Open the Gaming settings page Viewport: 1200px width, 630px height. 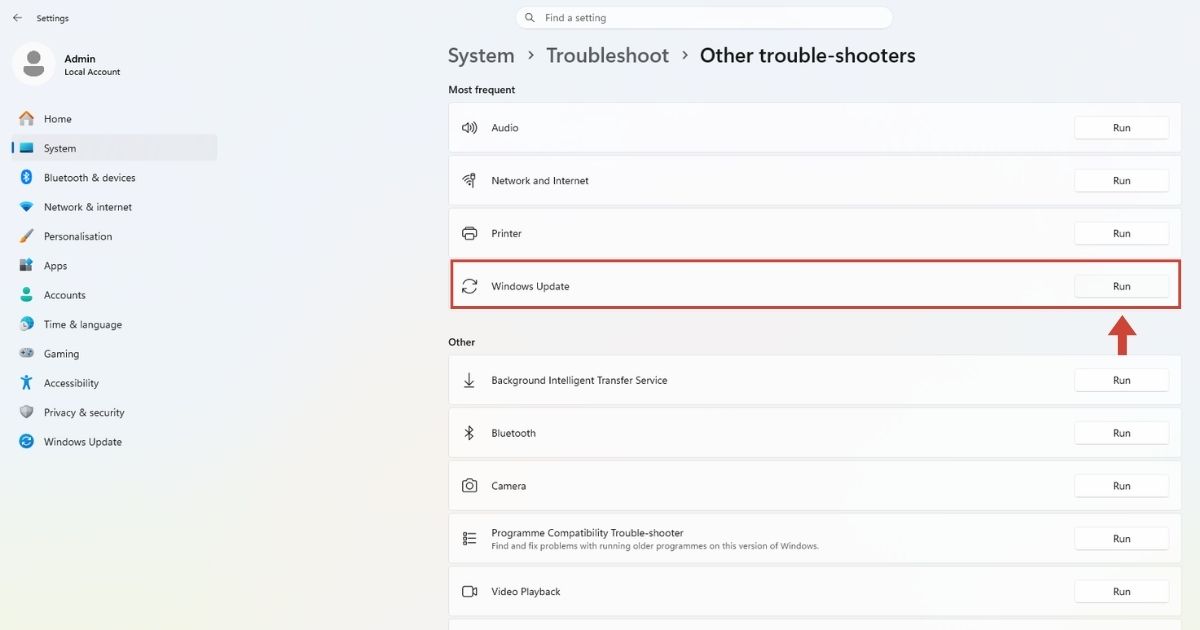pos(114,354)
